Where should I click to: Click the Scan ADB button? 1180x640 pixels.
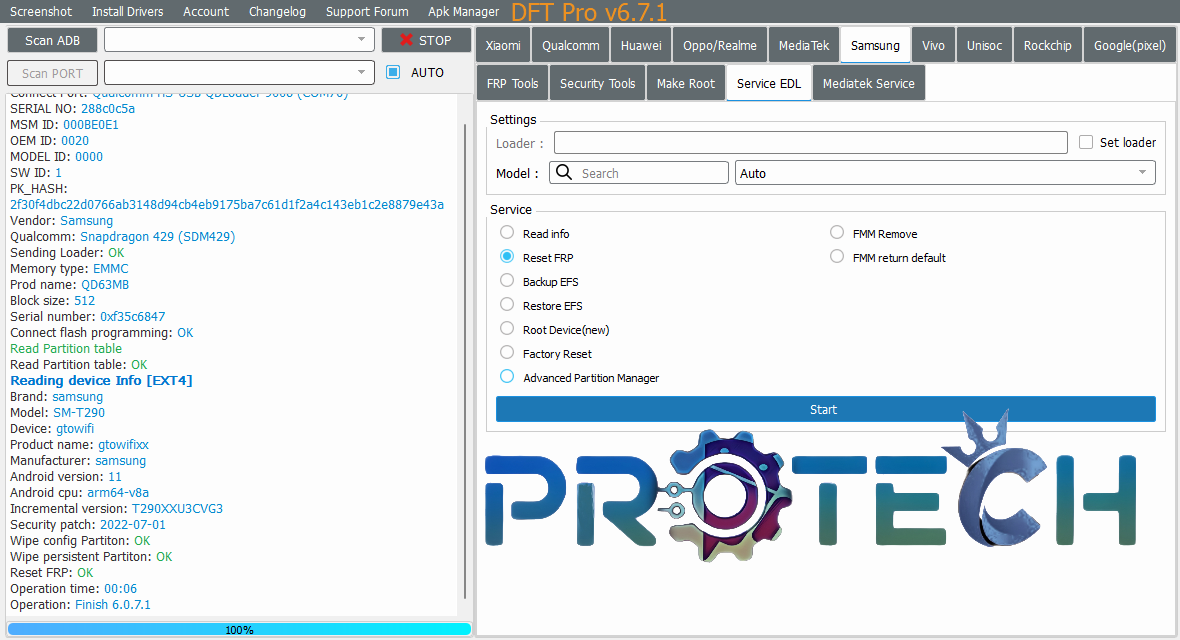point(52,40)
